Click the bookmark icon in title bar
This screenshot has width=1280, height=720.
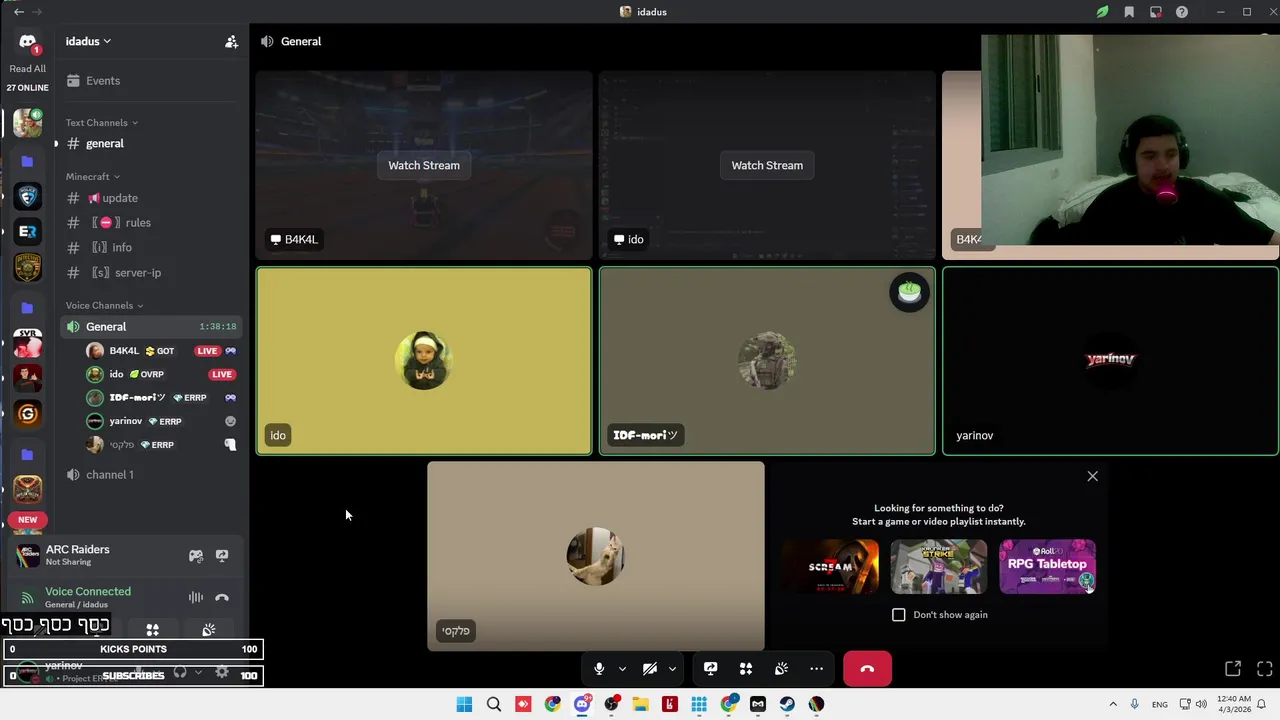click(1129, 12)
